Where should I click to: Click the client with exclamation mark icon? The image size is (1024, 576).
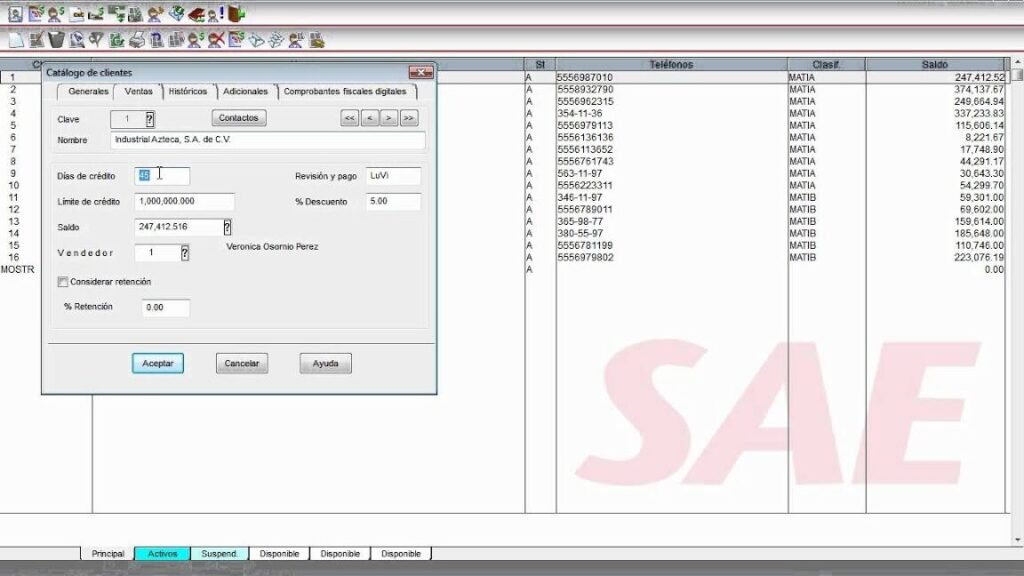point(216,14)
